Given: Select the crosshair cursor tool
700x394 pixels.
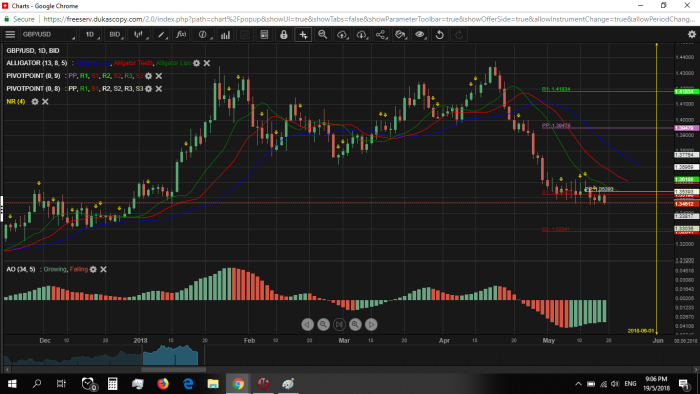Looking at the screenshot, I should [303, 34].
